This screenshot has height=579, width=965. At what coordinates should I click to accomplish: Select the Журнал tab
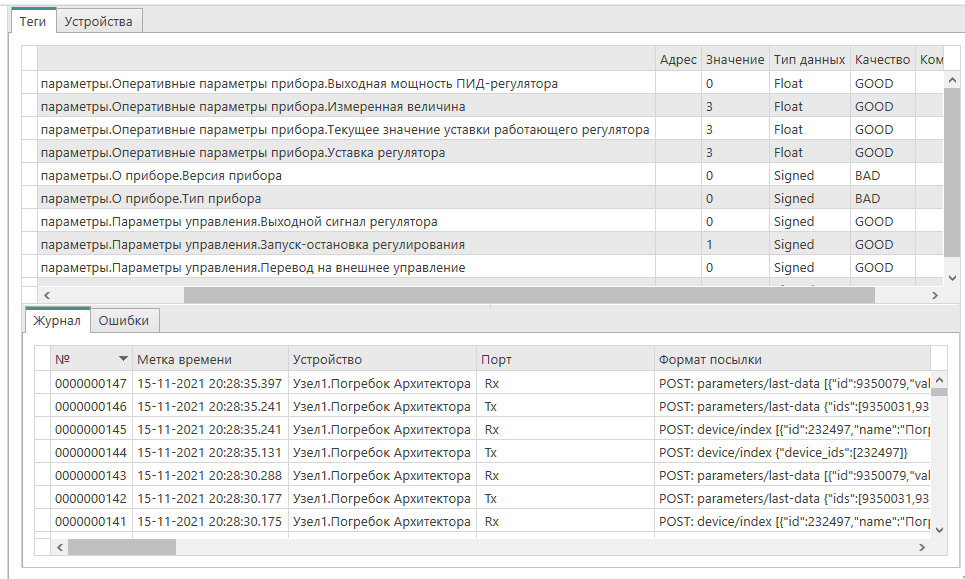click(56, 320)
